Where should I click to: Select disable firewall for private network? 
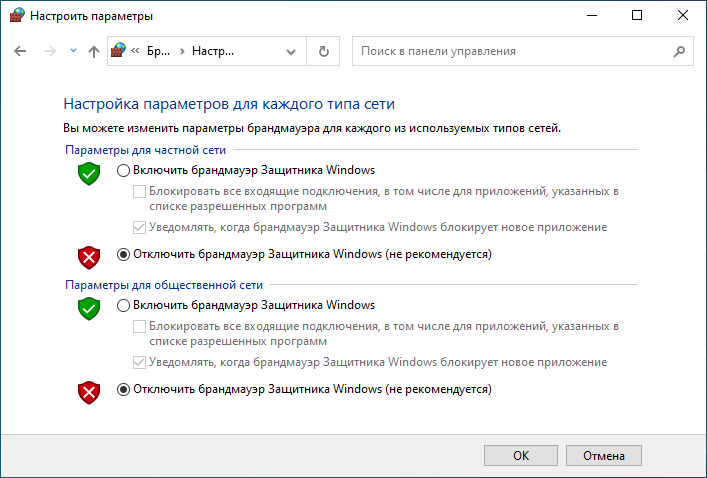pyautogui.click(x=123, y=254)
